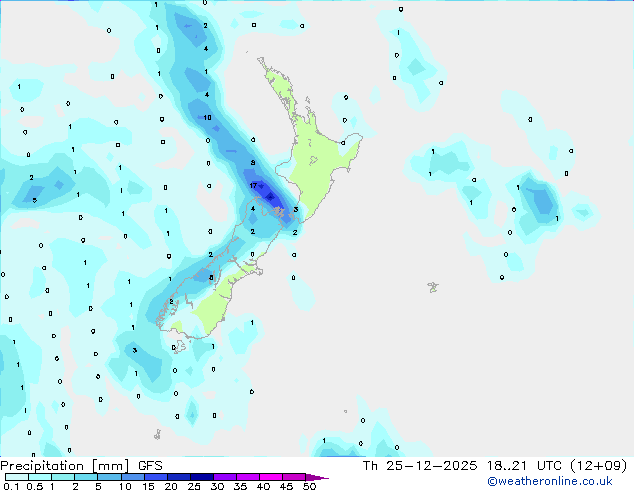
Task: Click the legend label '35'
Action: 240,486
